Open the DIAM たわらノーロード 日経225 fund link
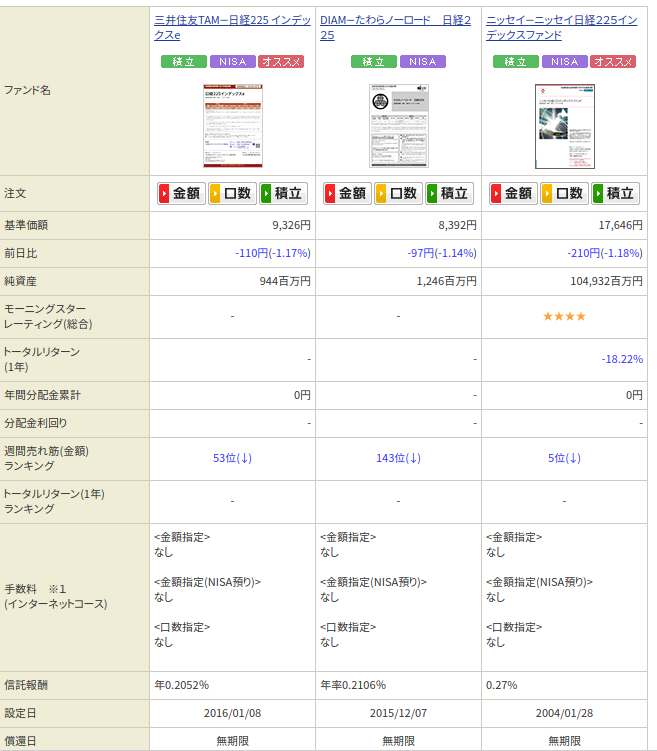 (395, 21)
